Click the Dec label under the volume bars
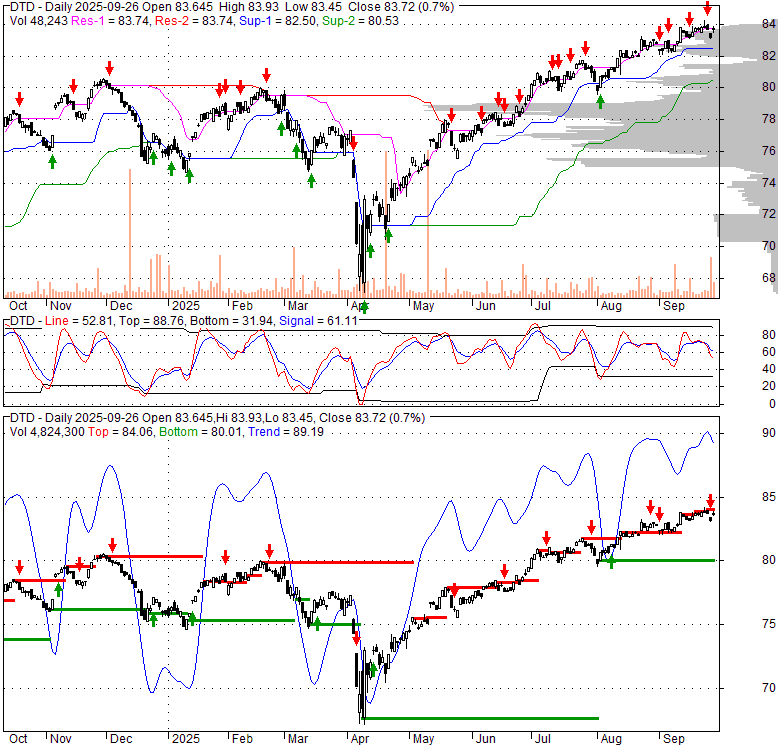The width and height of the screenshot is (780, 745). 121,306
